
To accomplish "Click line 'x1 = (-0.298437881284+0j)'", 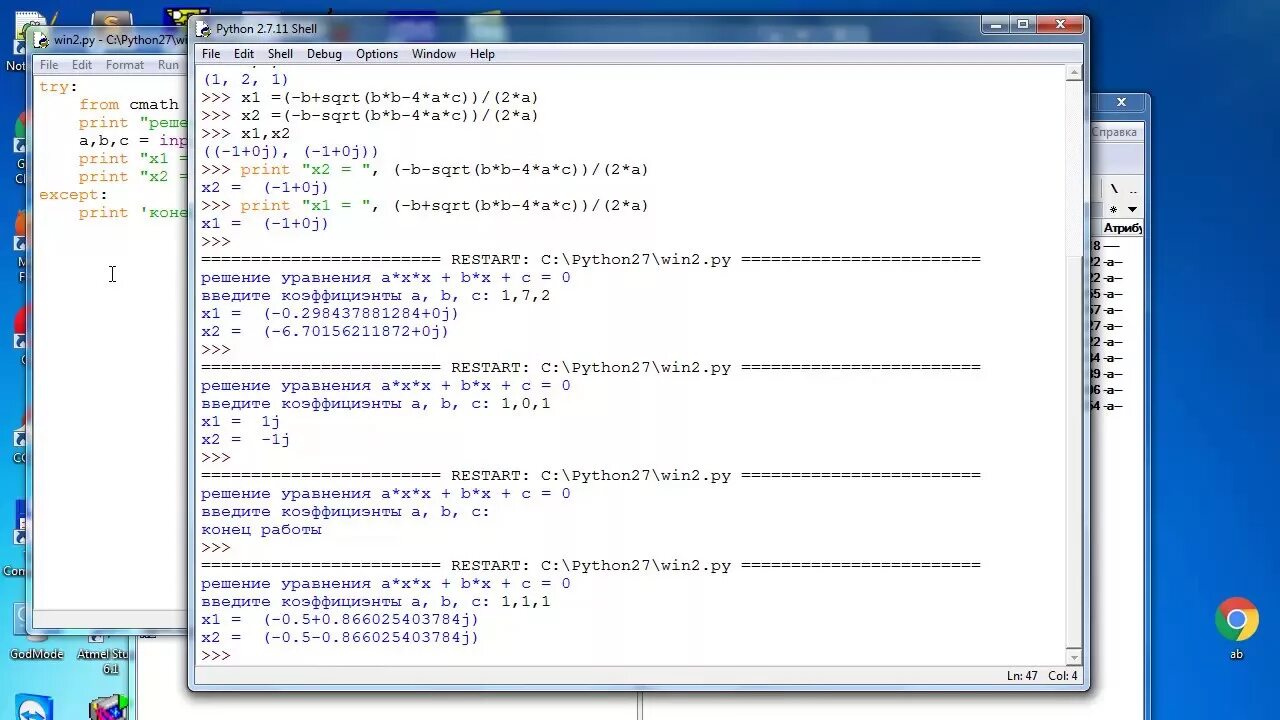I will point(330,313).
